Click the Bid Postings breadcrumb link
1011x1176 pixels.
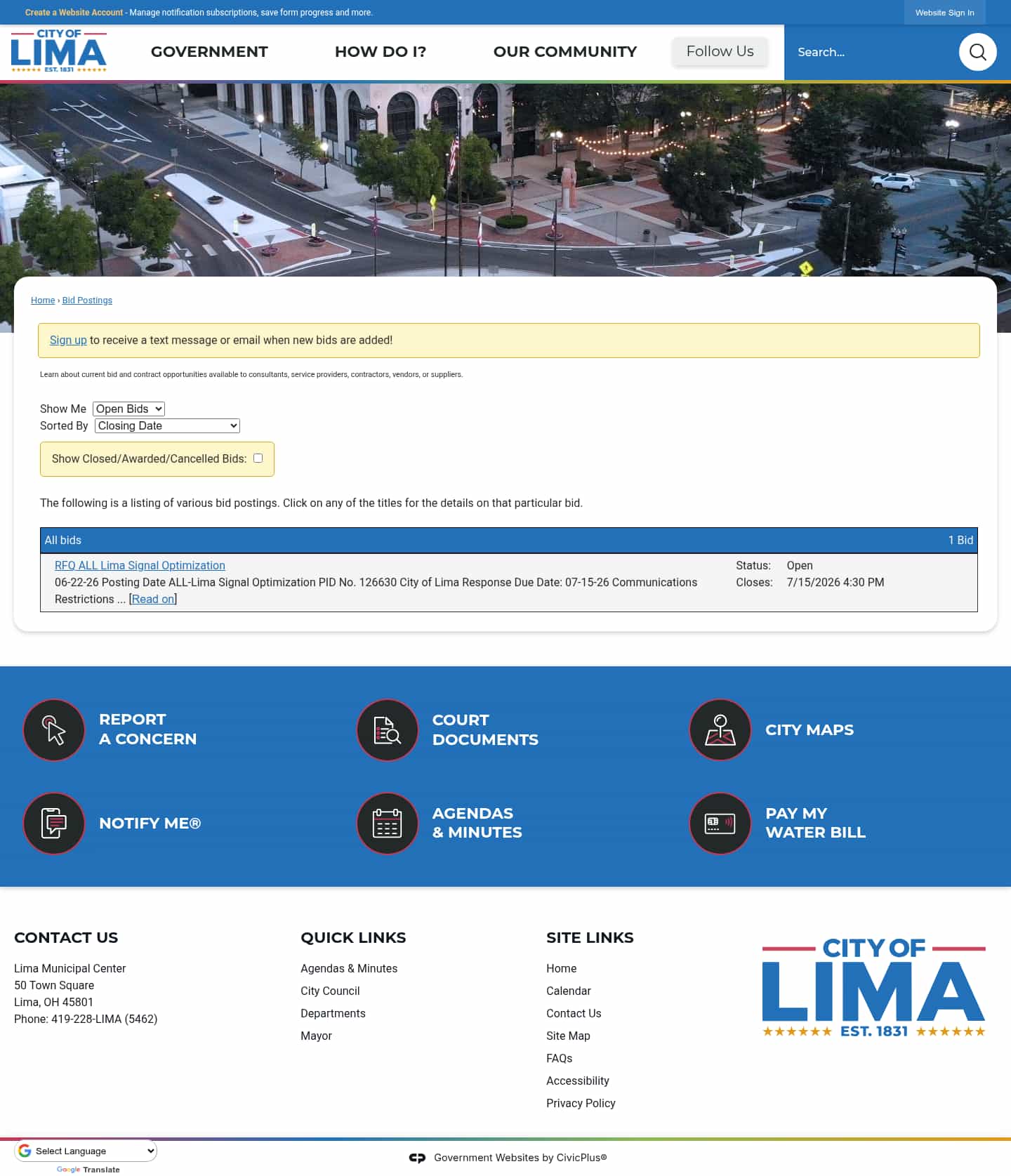click(87, 300)
